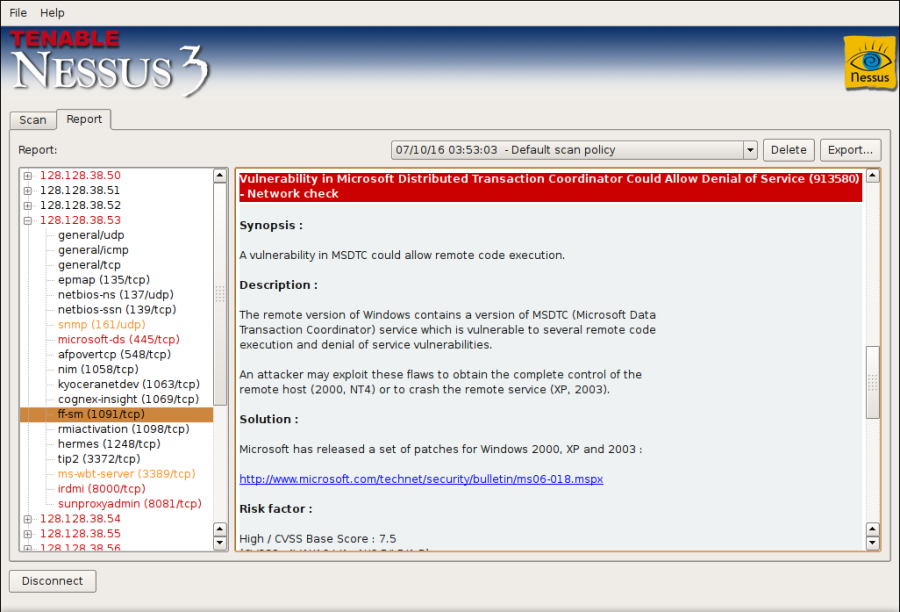Click host tree scrollbar thumb
The image size is (900, 612).
click(220, 295)
